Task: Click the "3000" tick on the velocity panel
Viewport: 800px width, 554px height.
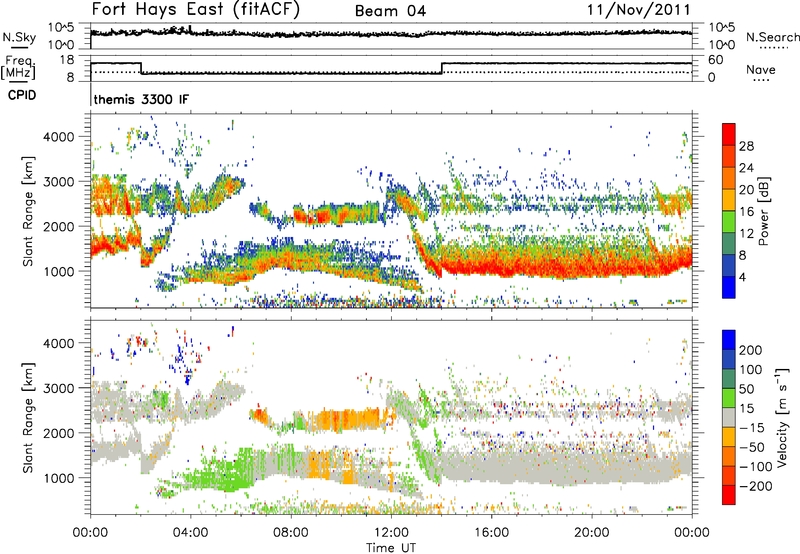Action: tap(58, 388)
